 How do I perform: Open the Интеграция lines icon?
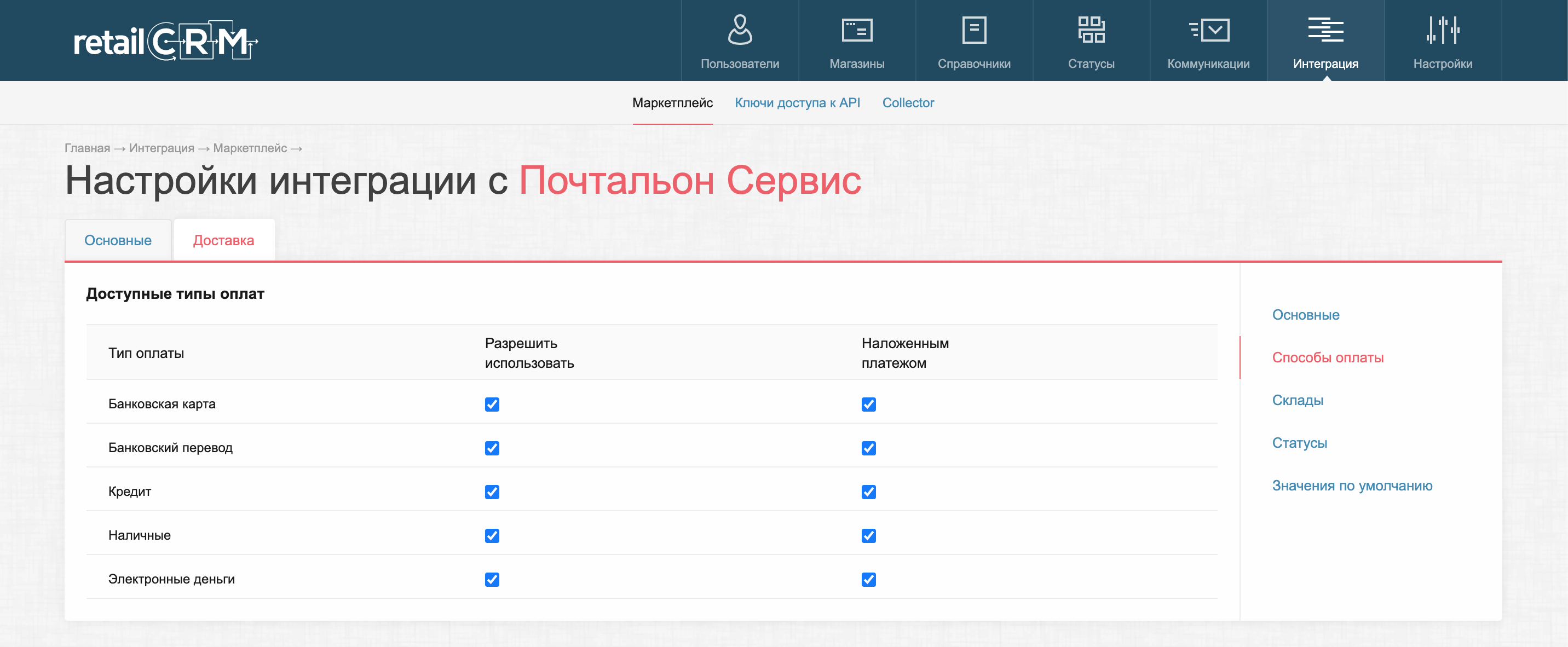(x=1325, y=30)
